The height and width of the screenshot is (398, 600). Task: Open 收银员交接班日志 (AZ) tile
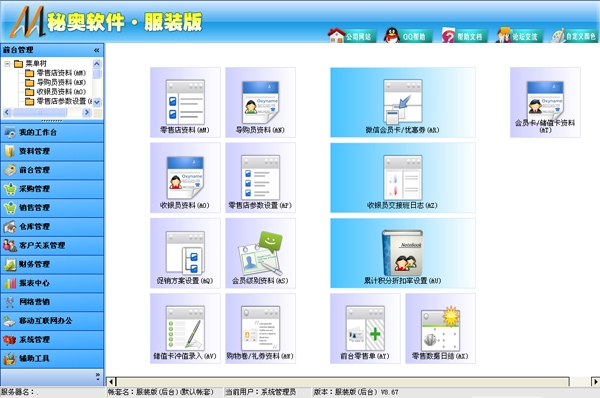[403, 178]
